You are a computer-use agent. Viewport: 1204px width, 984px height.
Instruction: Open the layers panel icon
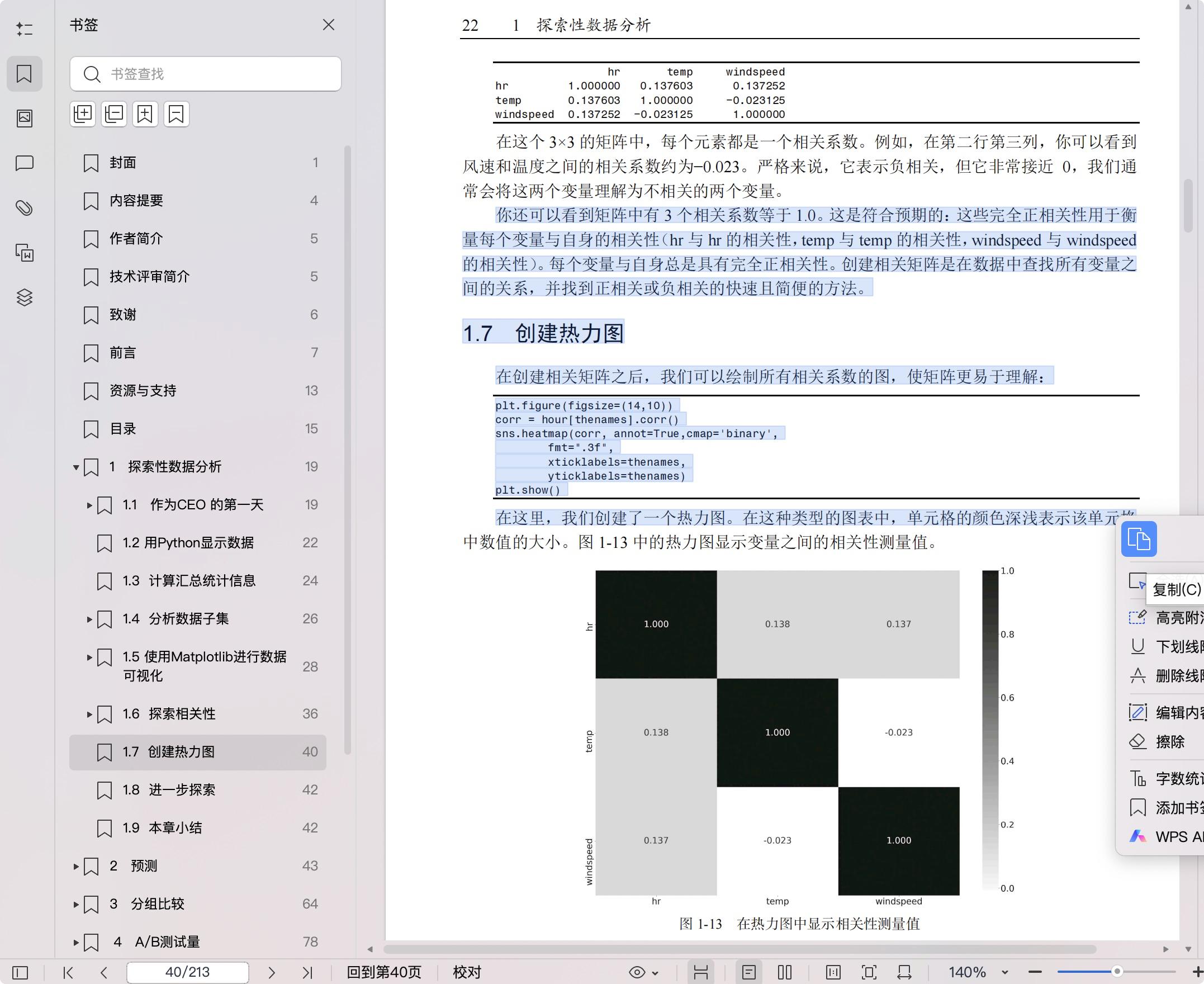point(25,297)
